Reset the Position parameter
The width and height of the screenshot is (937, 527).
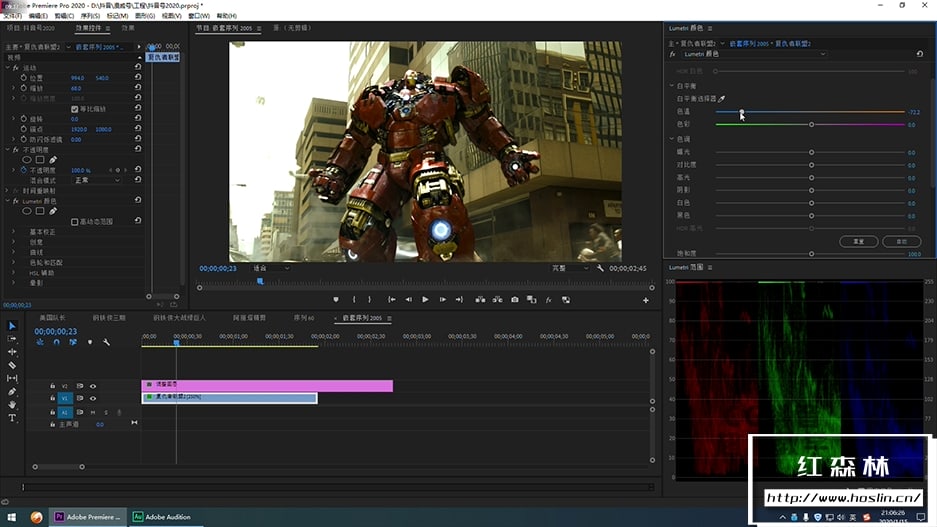(x=138, y=77)
